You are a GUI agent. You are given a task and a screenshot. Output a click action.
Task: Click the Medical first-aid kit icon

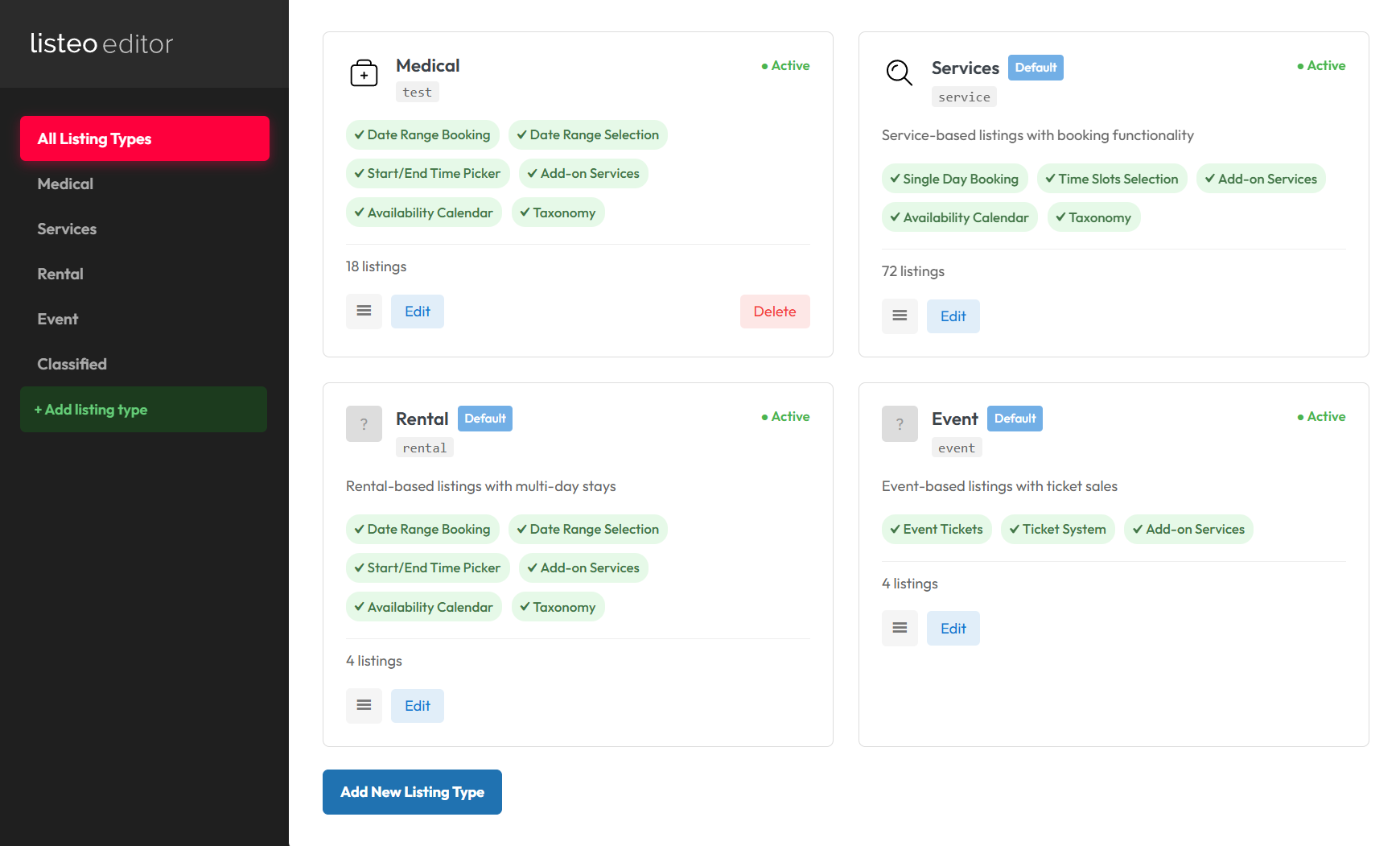(x=364, y=73)
